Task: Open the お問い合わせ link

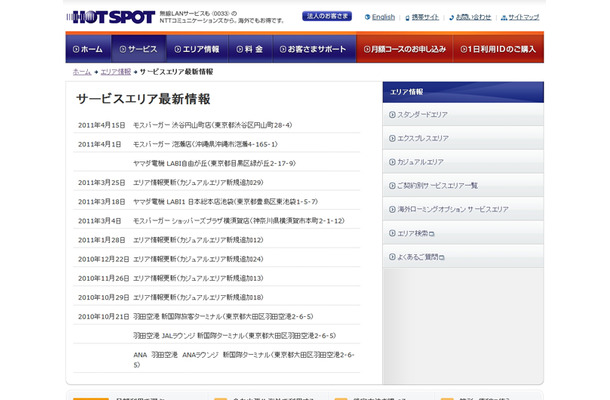Action: (x=473, y=17)
